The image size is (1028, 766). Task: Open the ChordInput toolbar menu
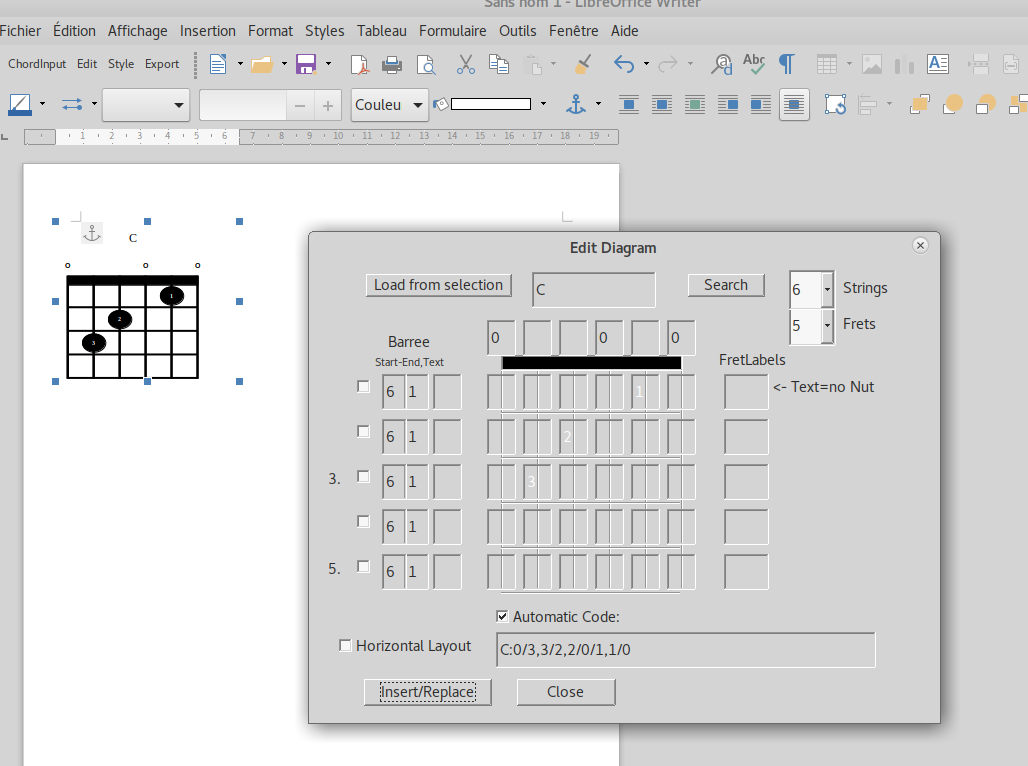(x=37, y=64)
